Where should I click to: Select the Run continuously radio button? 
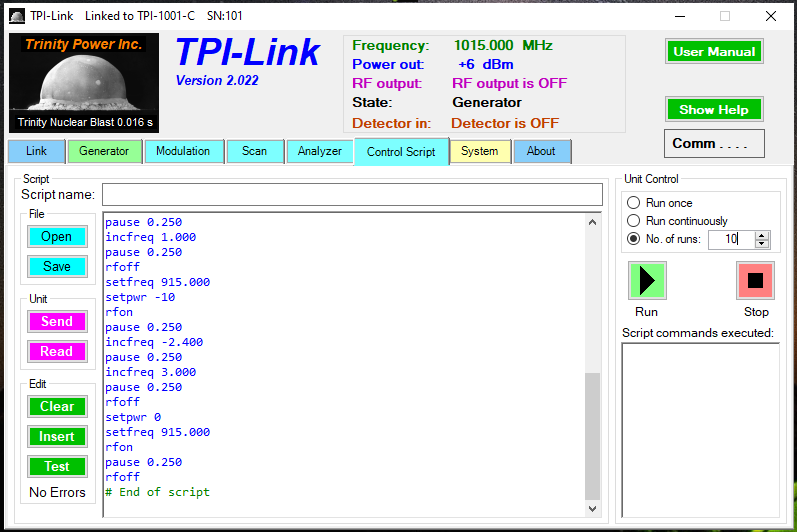(633, 221)
